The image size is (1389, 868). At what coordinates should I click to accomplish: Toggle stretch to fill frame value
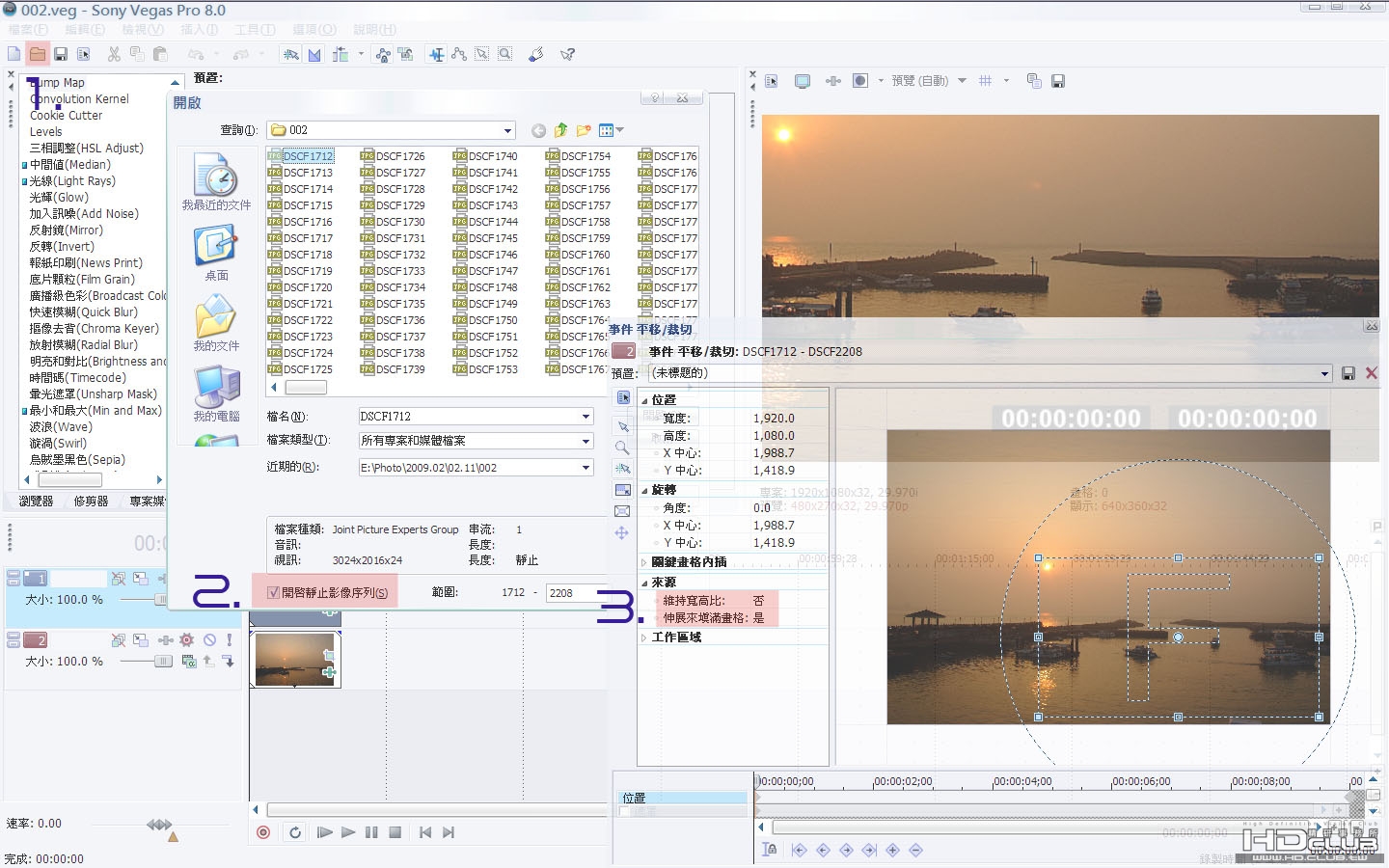[x=758, y=618]
